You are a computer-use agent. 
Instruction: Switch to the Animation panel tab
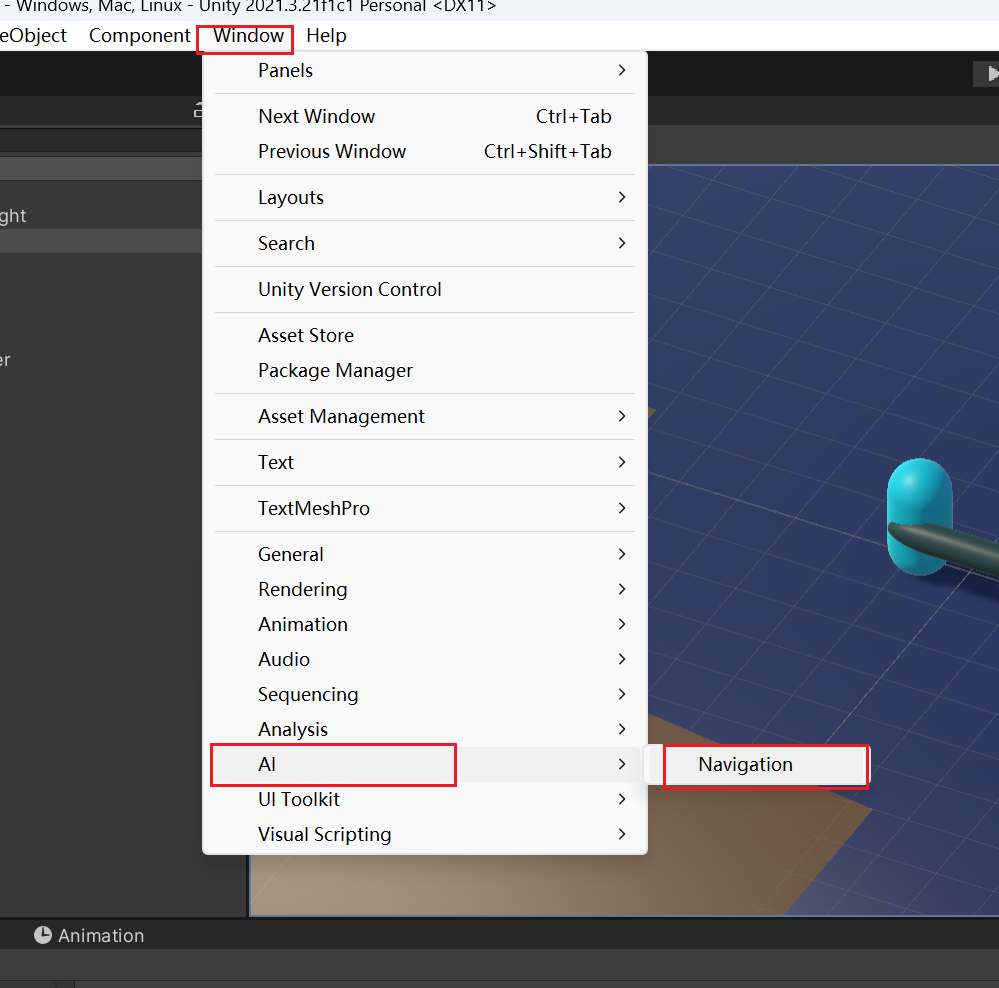point(89,935)
